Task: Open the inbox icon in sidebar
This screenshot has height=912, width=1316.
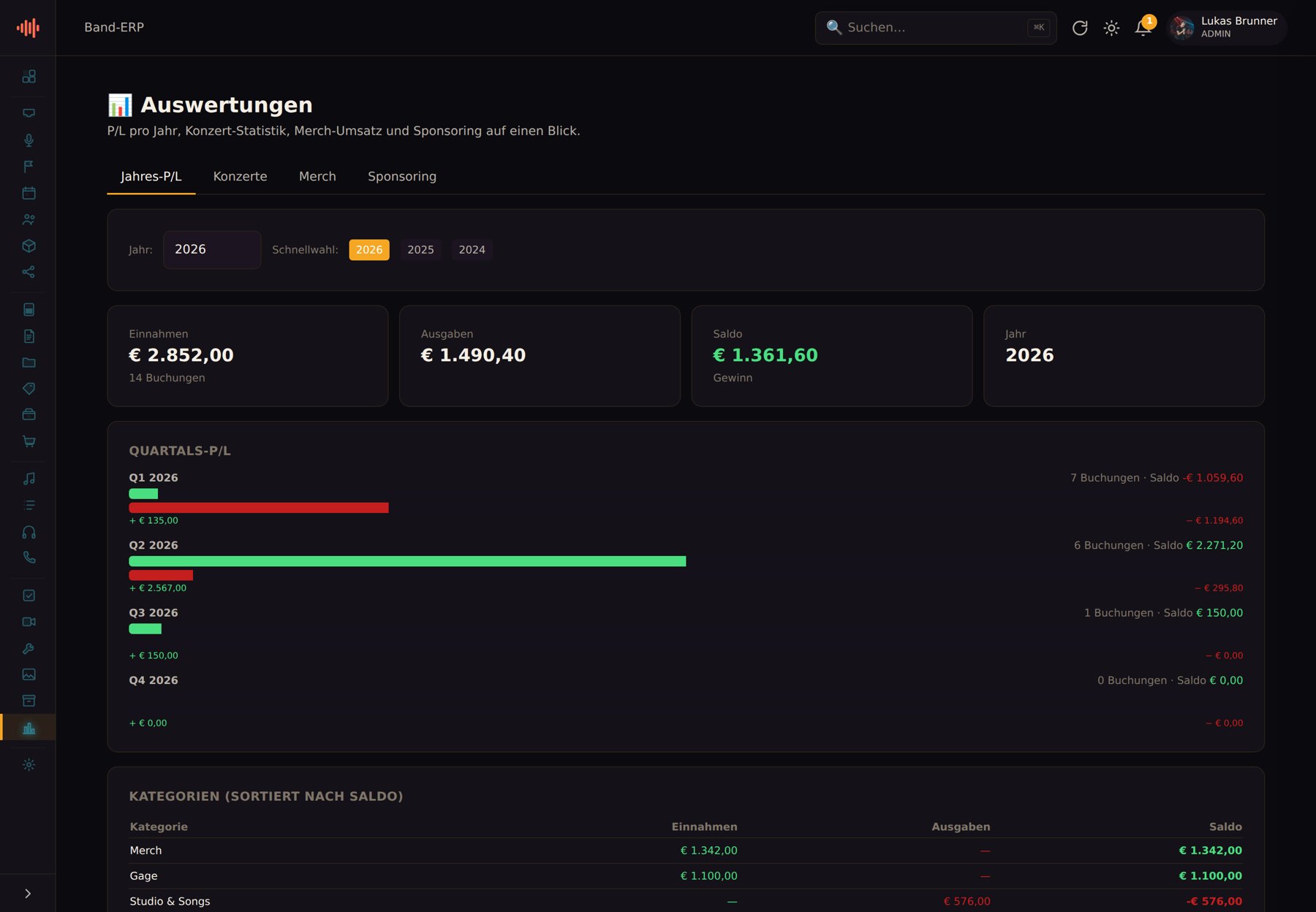Action: coord(29,113)
